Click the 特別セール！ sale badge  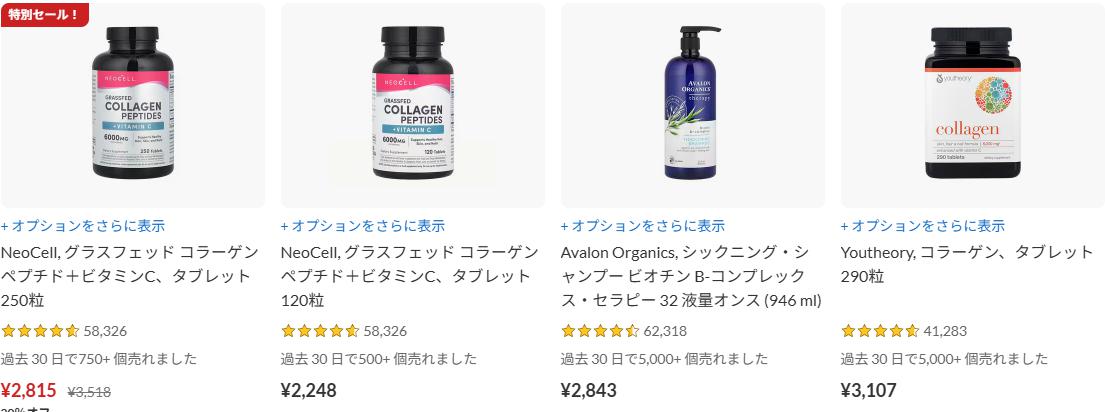coord(44,14)
